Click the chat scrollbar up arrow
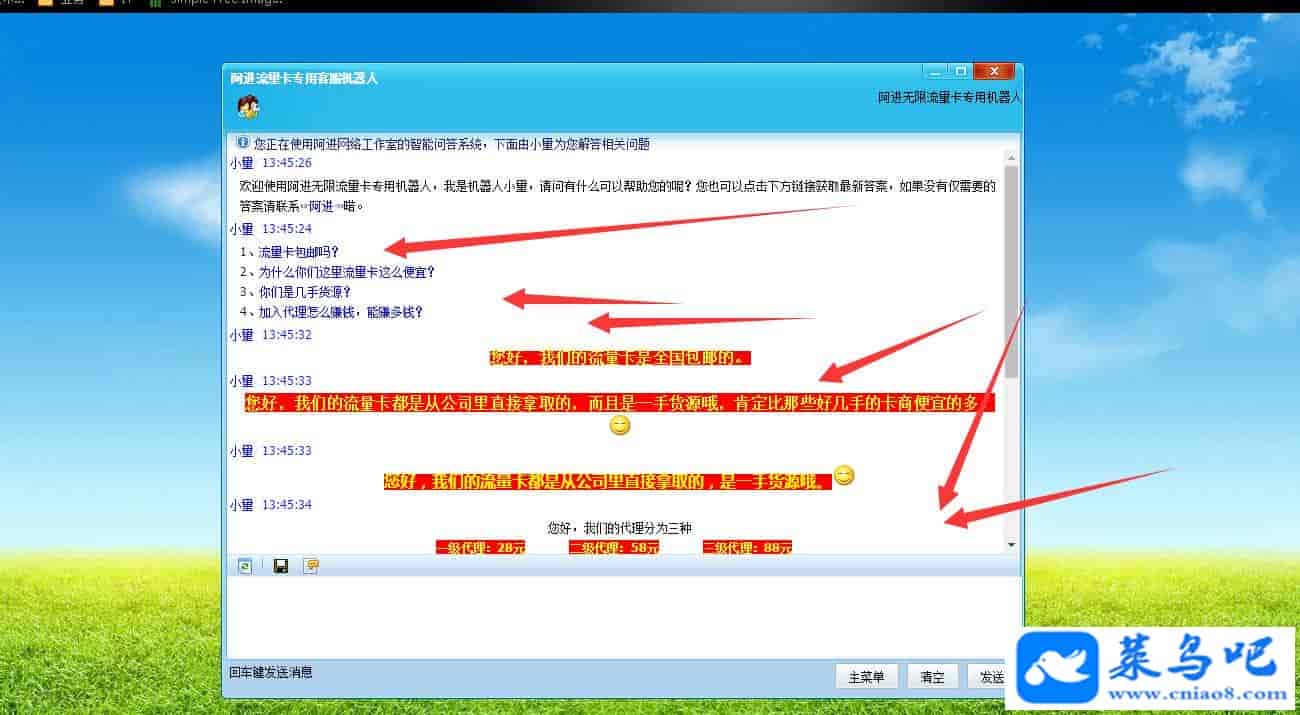1300x715 pixels. click(x=1011, y=158)
